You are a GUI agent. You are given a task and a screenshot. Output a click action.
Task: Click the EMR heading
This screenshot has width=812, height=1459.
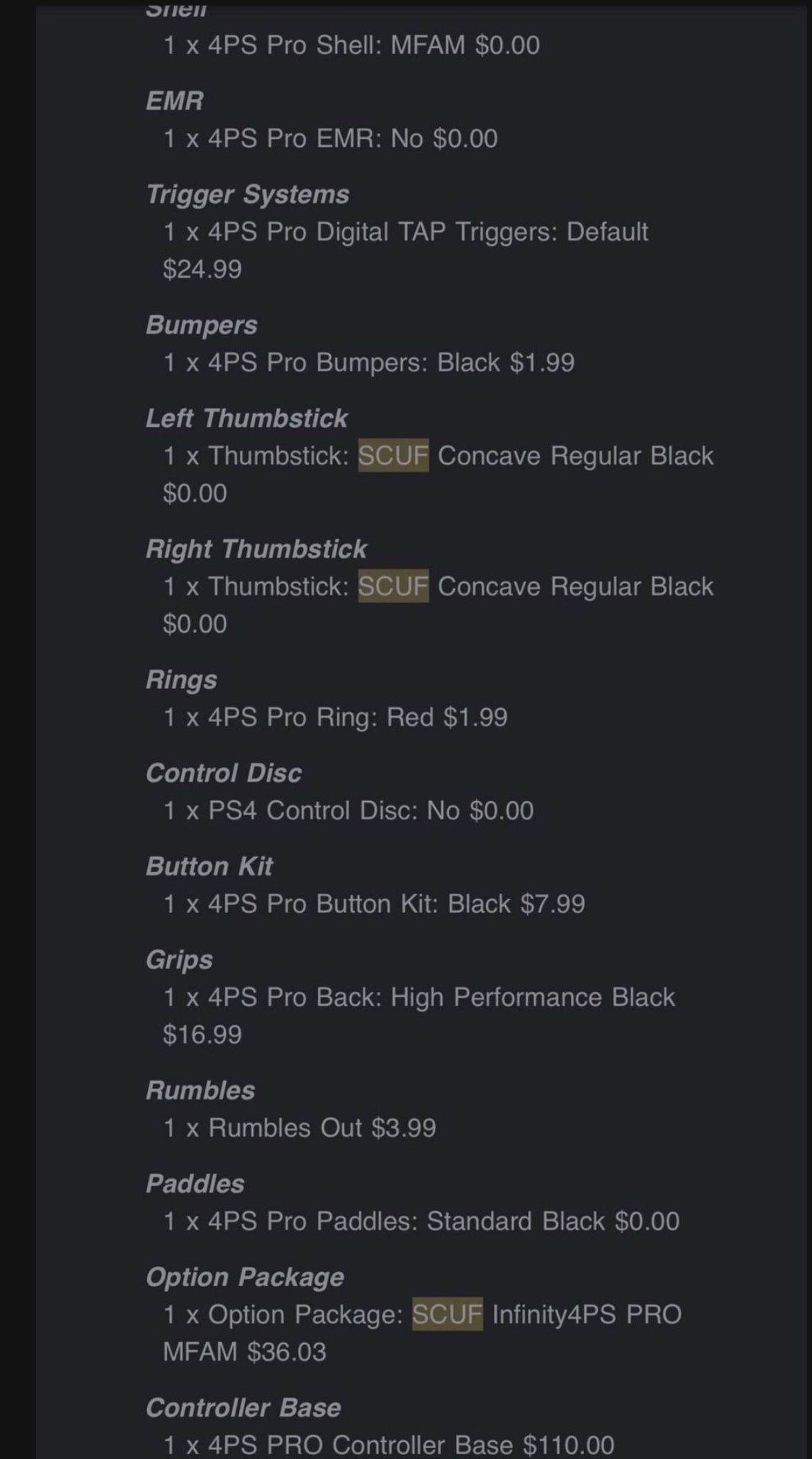click(174, 101)
